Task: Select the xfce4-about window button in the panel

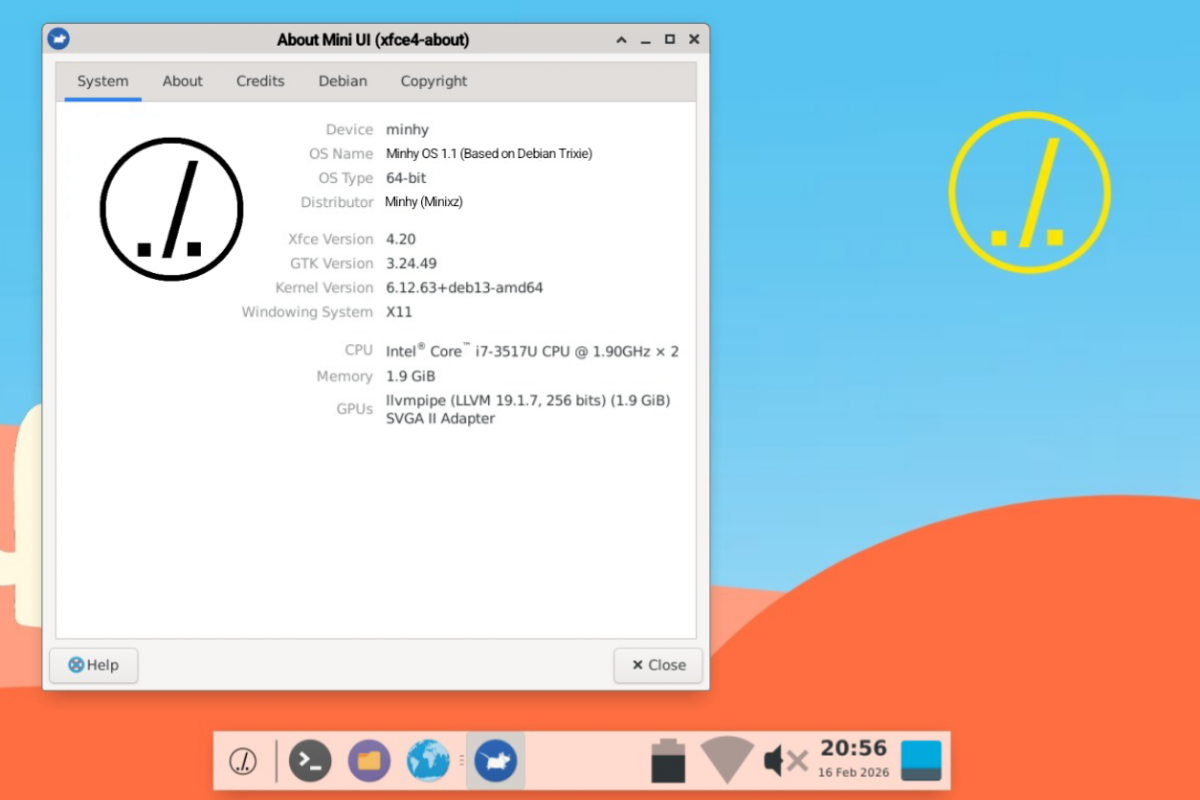Action: (495, 761)
